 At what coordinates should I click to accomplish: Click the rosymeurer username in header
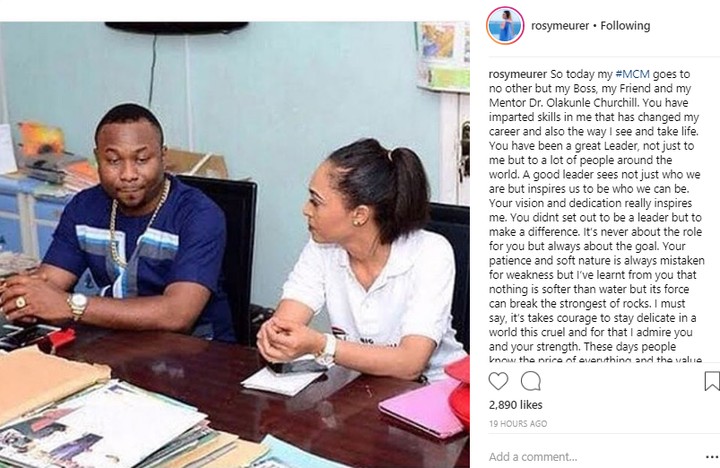[x=560, y=26]
